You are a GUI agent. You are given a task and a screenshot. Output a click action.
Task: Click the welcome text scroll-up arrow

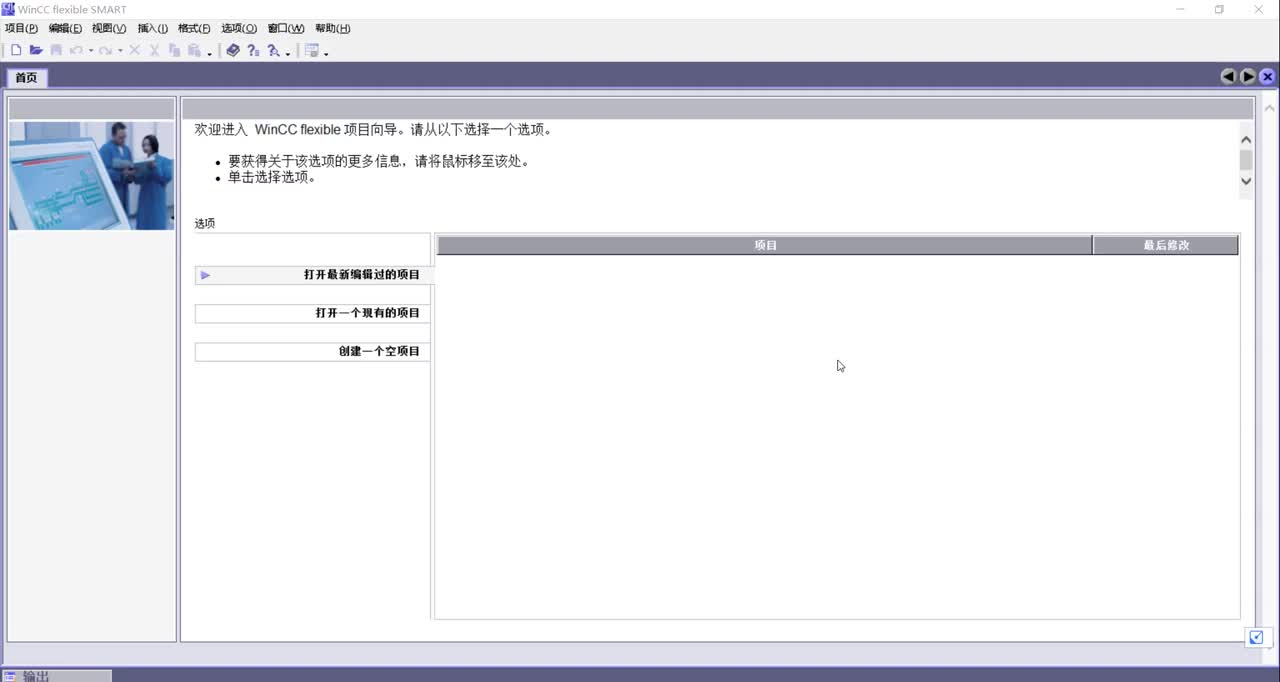[1246, 141]
